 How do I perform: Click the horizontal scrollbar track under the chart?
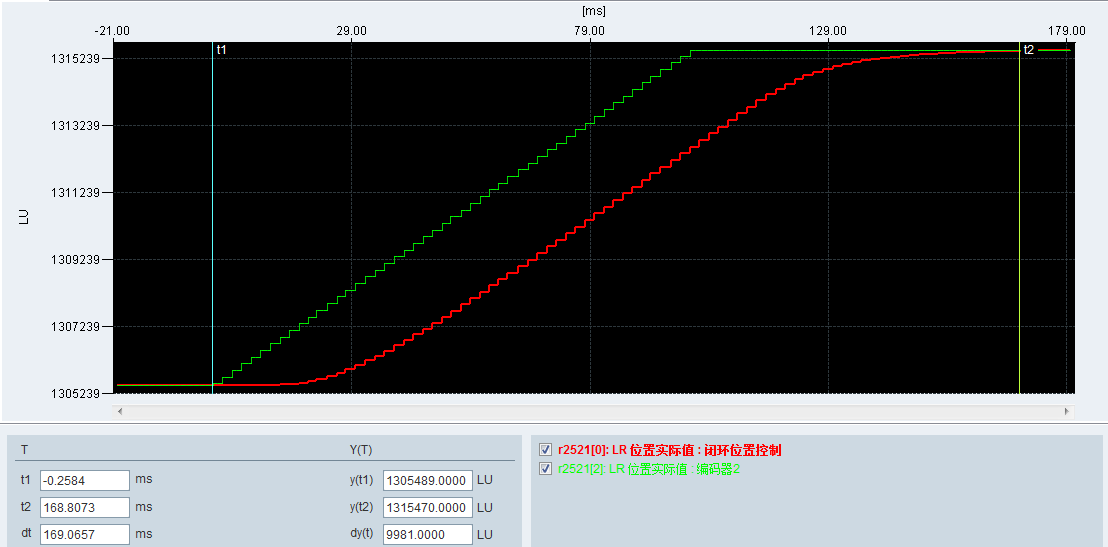click(x=594, y=411)
